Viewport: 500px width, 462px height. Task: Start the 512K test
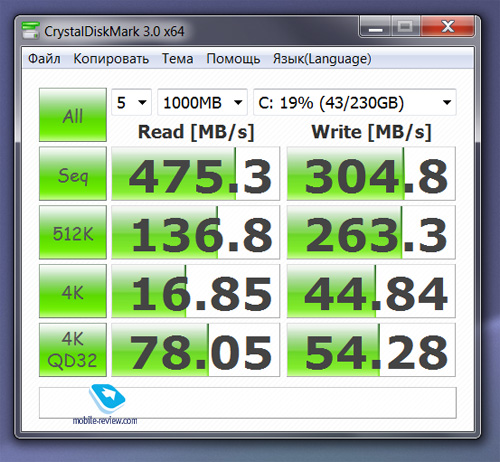tap(73, 232)
